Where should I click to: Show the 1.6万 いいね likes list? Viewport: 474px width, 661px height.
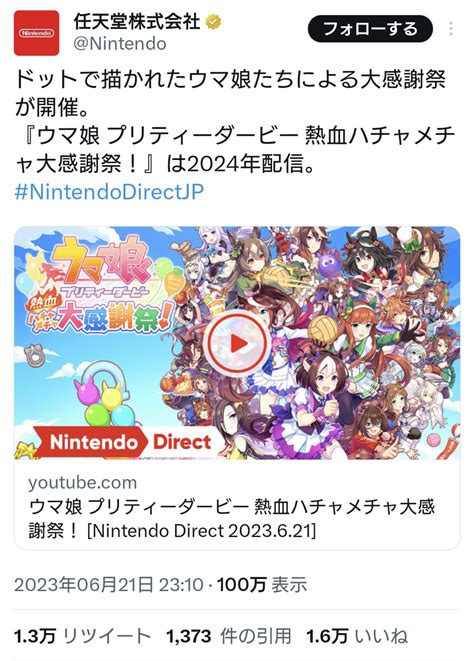coord(357,636)
